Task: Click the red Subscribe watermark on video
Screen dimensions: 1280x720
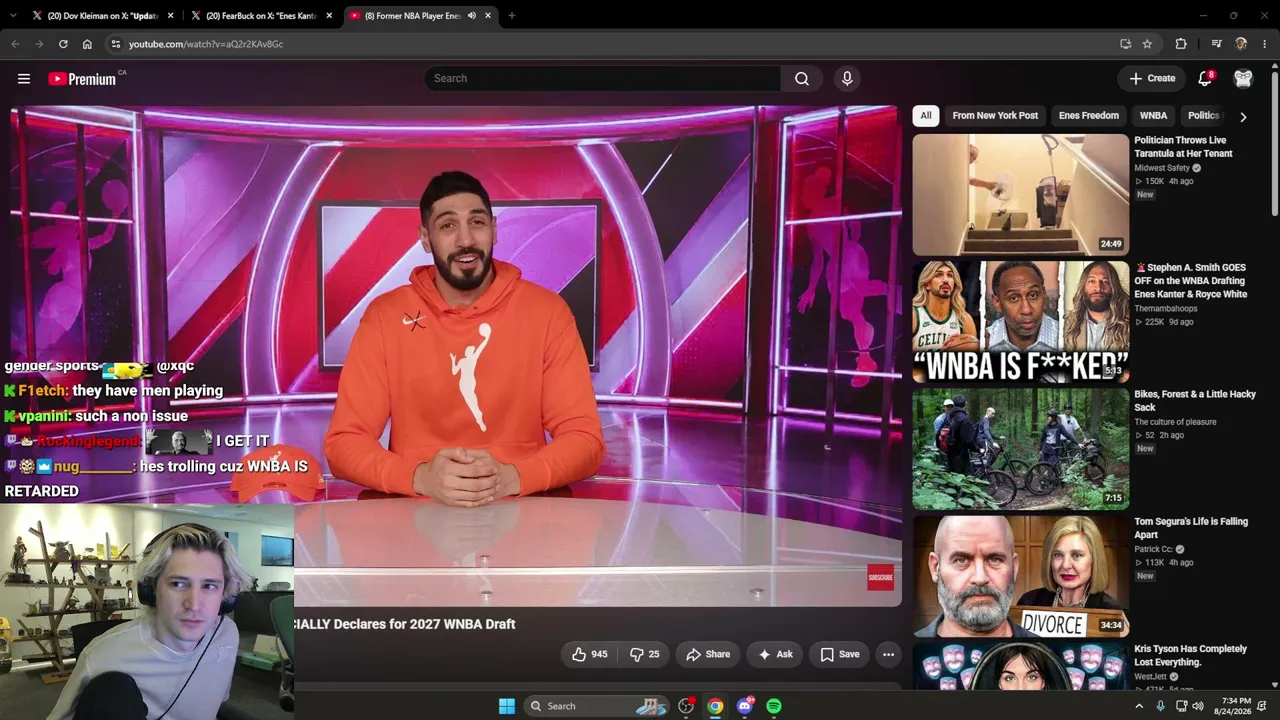Action: (x=880, y=577)
